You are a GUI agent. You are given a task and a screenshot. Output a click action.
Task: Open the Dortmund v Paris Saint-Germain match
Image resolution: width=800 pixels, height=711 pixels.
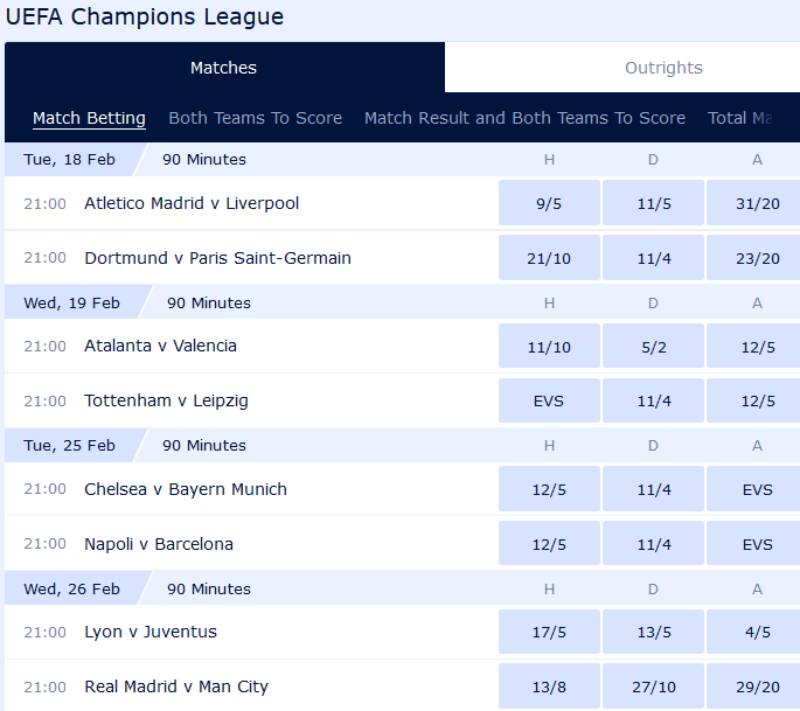coord(218,258)
